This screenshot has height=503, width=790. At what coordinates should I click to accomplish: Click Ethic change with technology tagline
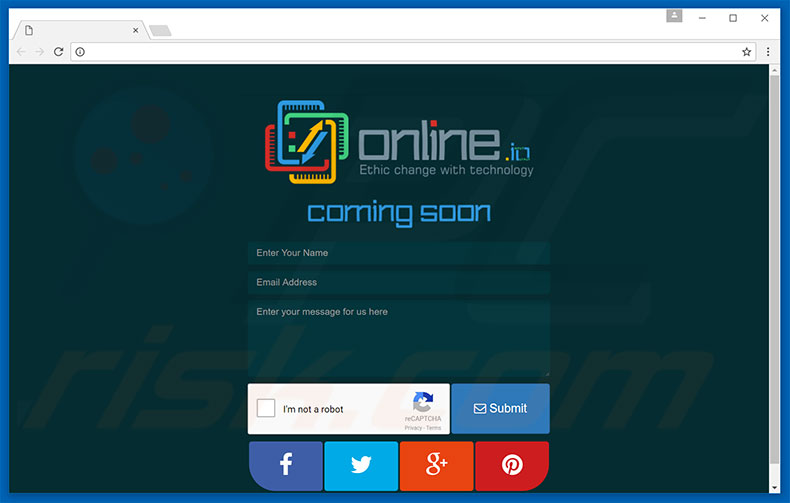point(446,170)
